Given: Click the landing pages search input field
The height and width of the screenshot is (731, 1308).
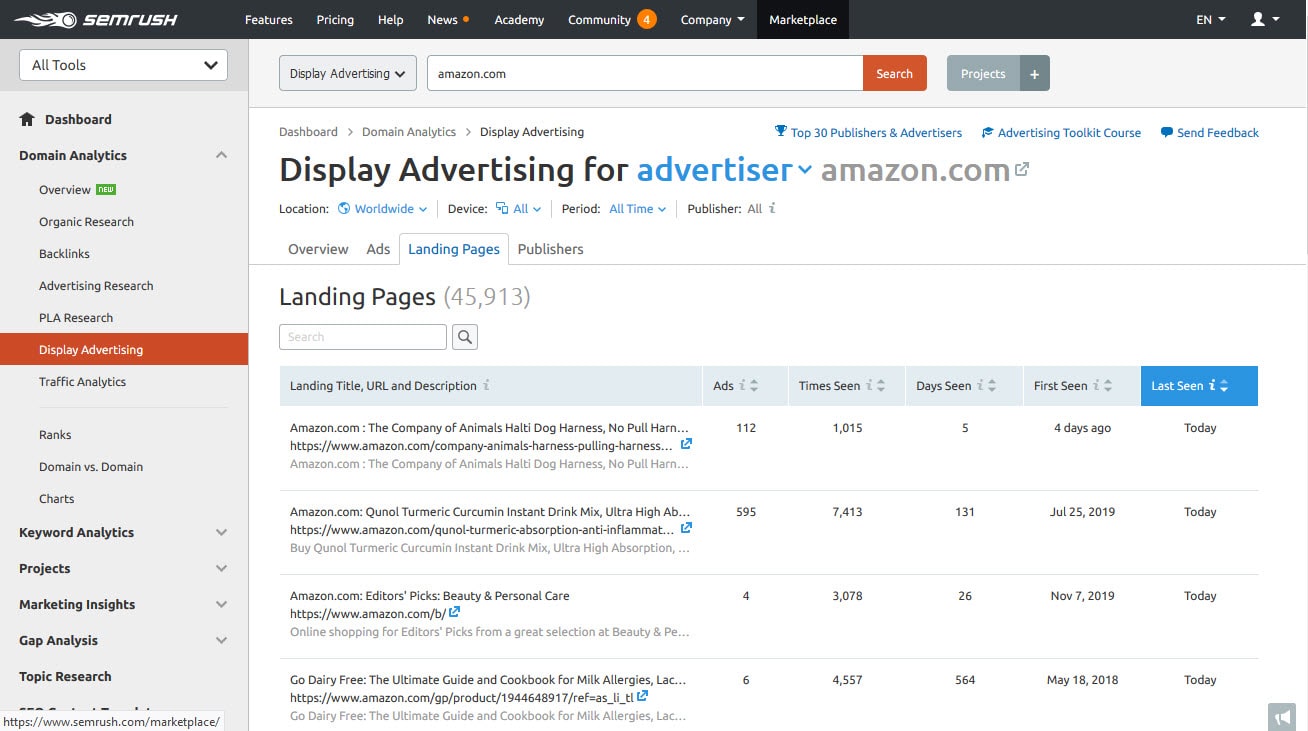Looking at the screenshot, I should pyautogui.click(x=362, y=336).
